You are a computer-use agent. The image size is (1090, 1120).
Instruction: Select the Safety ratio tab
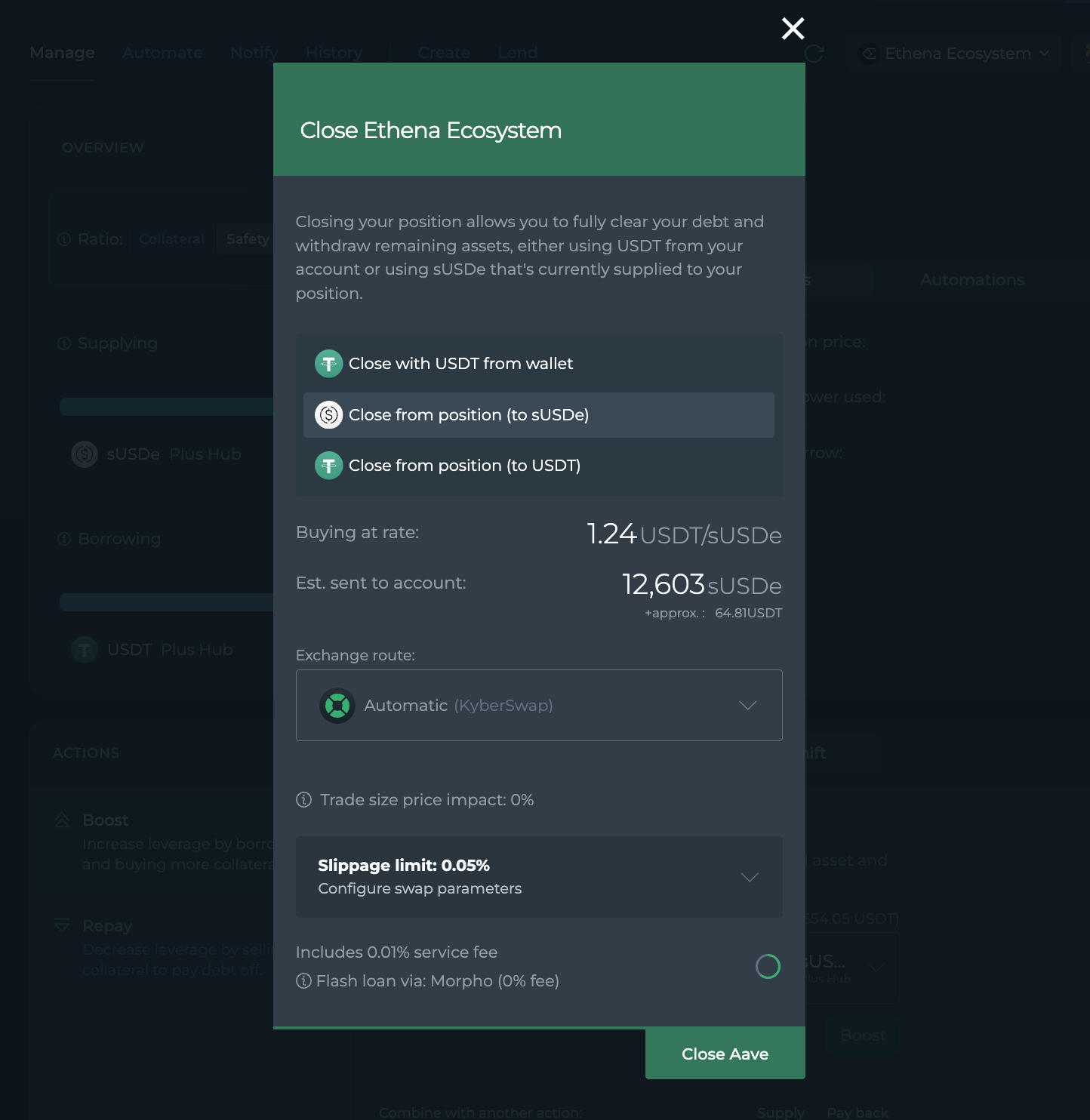coord(247,239)
